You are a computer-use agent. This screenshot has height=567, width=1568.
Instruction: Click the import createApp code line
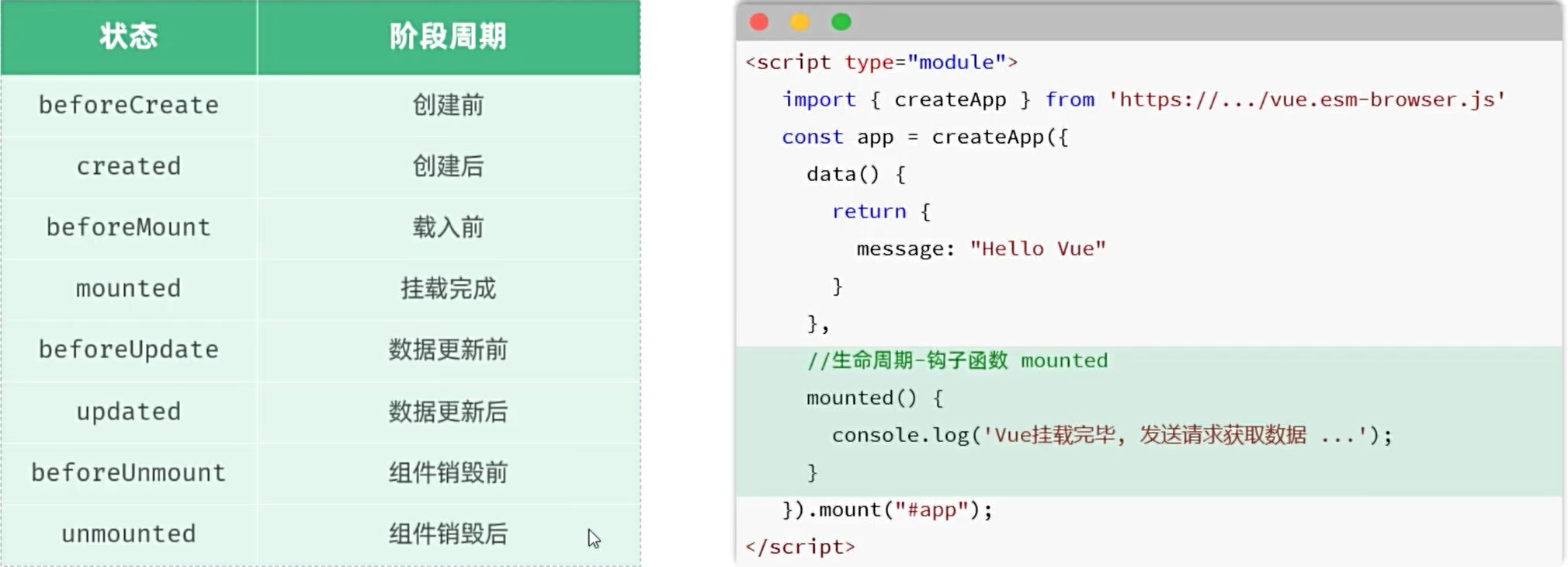pos(1143,99)
